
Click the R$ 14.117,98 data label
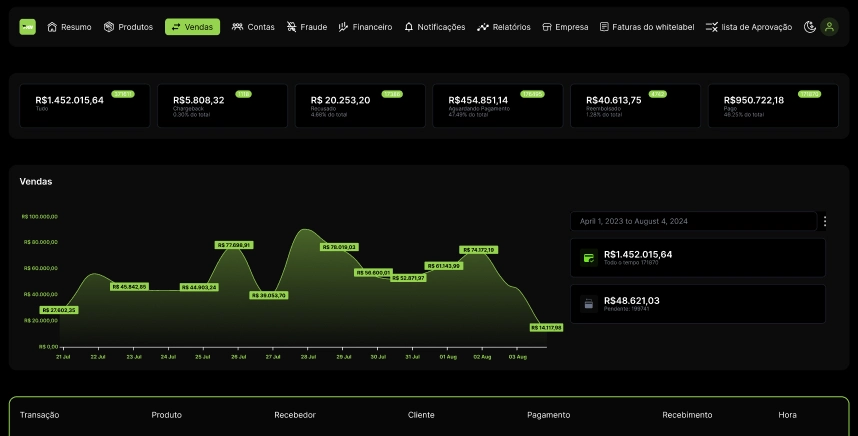[x=546, y=328]
